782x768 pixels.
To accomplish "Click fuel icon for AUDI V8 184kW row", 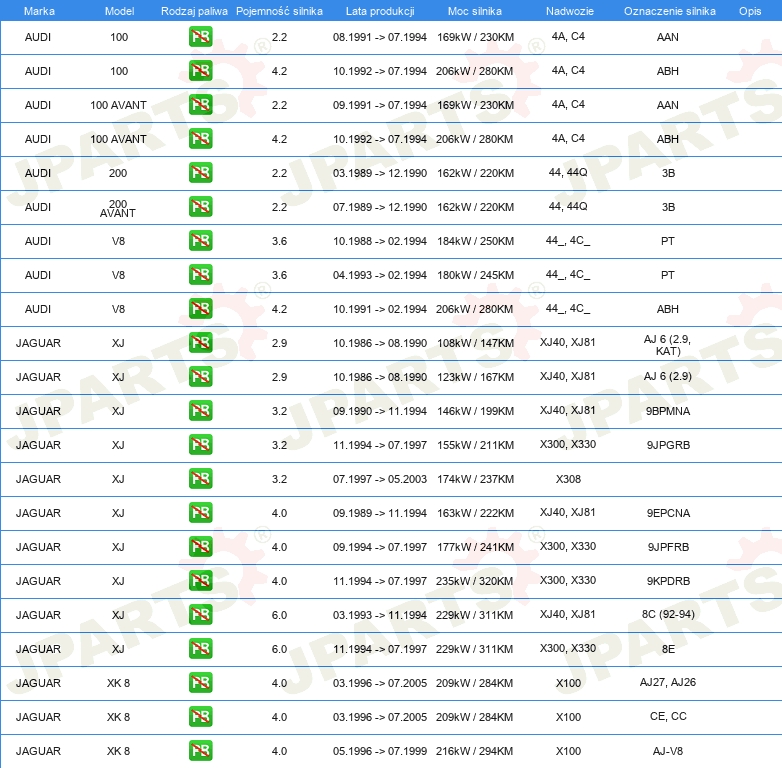I will tap(200, 240).
